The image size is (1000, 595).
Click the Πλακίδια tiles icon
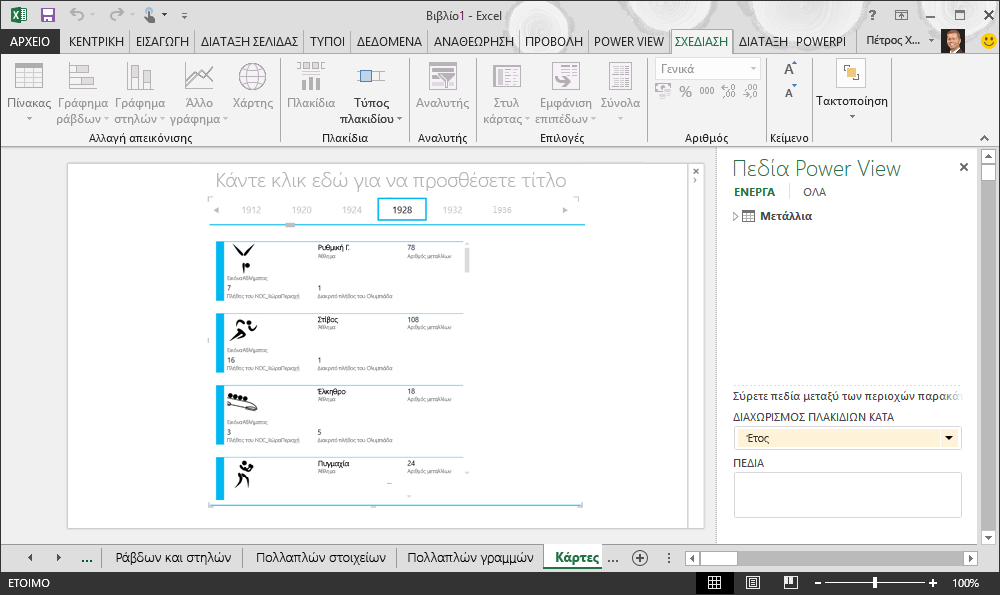pyautogui.click(x=311, y=86)
